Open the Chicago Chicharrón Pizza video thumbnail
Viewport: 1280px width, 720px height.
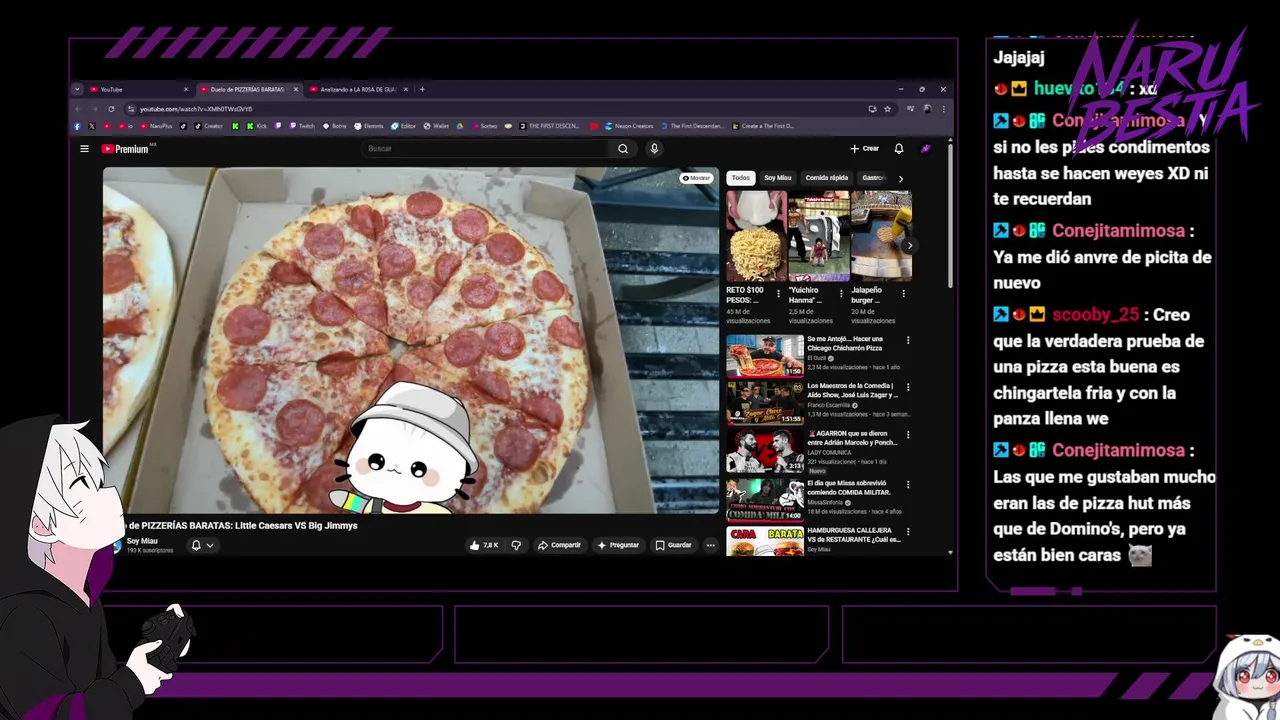pos(765,356)
